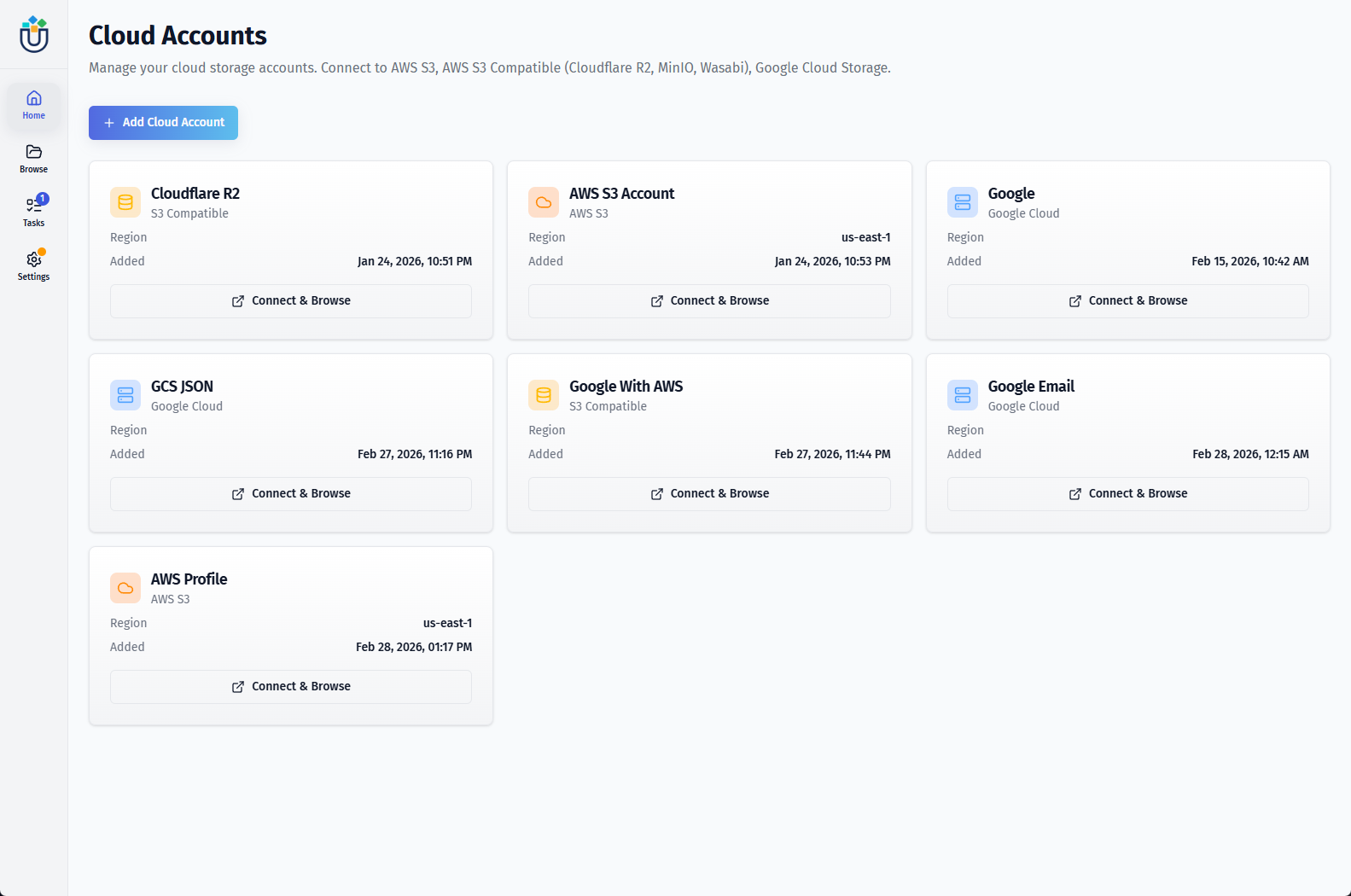
Task: Click the app logo in the sidebar
Action: pyautogui.click(x=34, y=34)
